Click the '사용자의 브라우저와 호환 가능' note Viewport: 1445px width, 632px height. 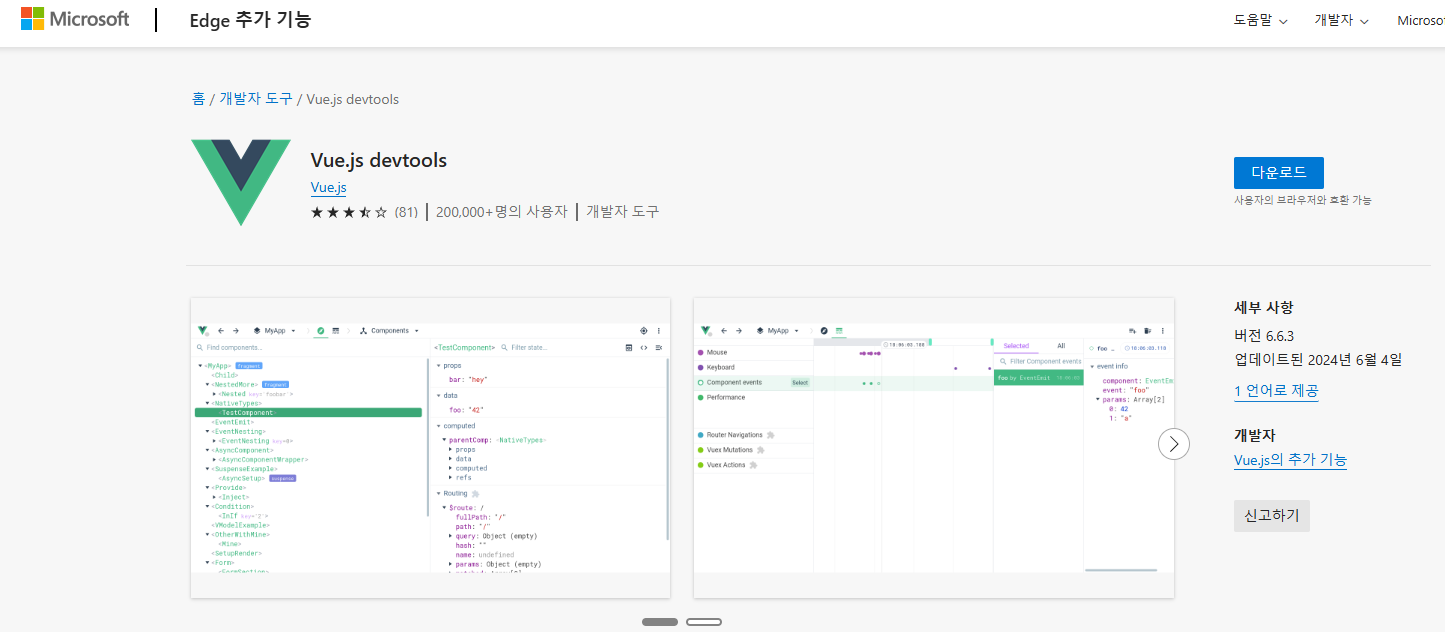coord(1303,200)
